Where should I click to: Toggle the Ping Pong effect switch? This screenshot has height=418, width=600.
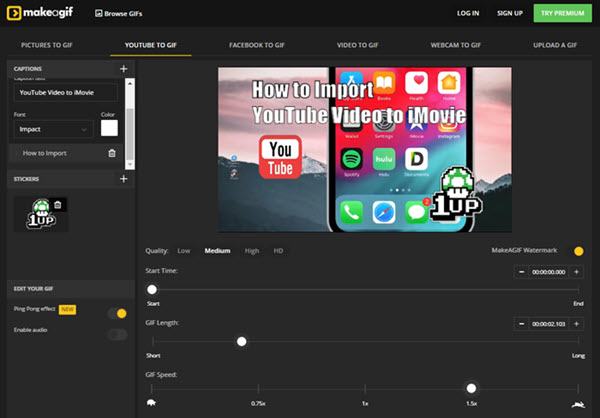117,314
